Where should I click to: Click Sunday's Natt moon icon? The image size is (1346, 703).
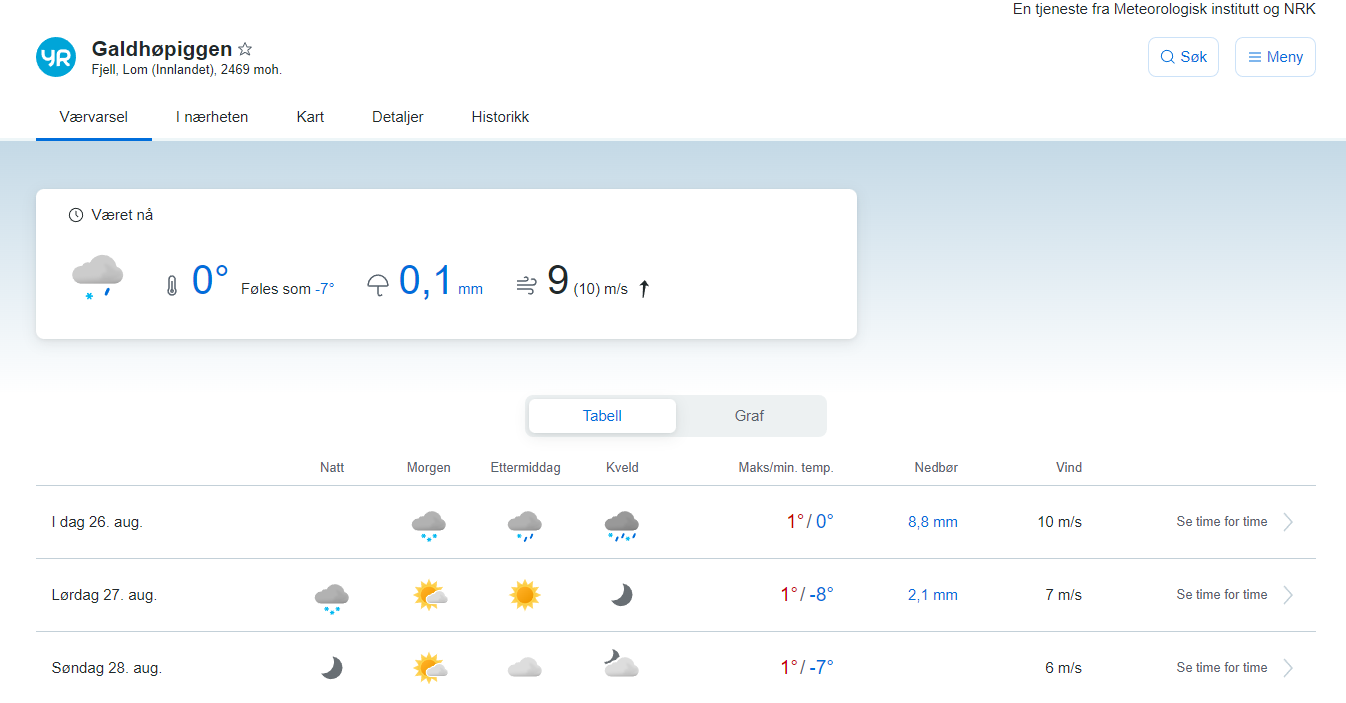point(331,668)
